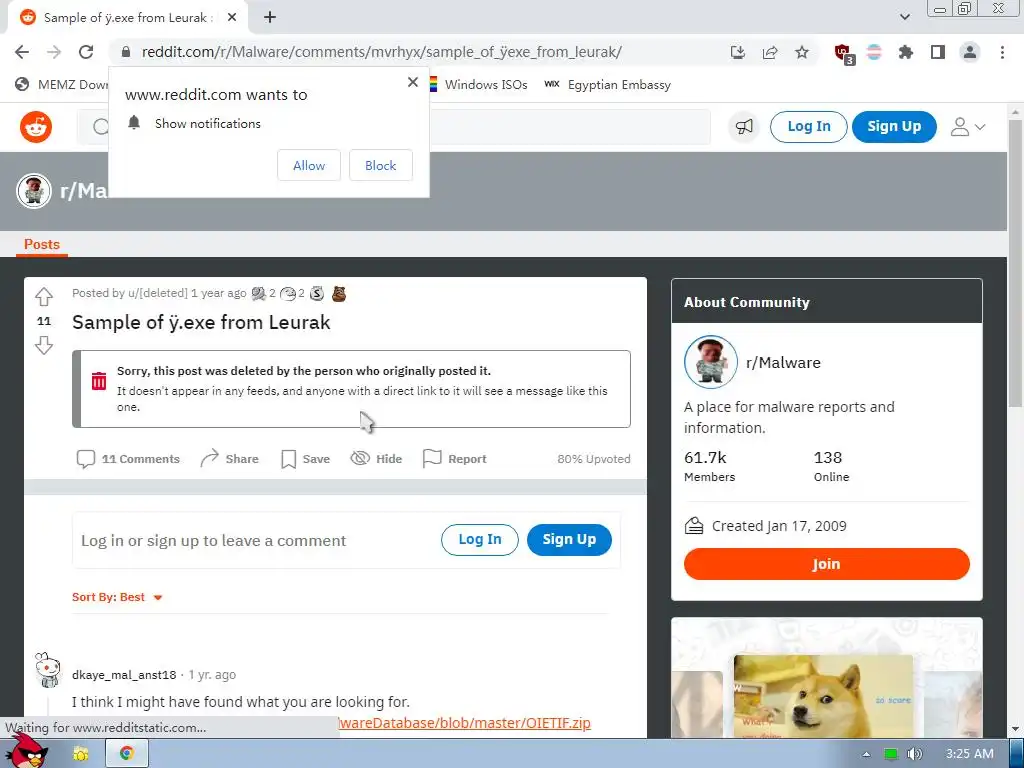Viewport: 1024px width, 768px height.
Task: Open the MEMZ Download bookmark
Action: 62,85
